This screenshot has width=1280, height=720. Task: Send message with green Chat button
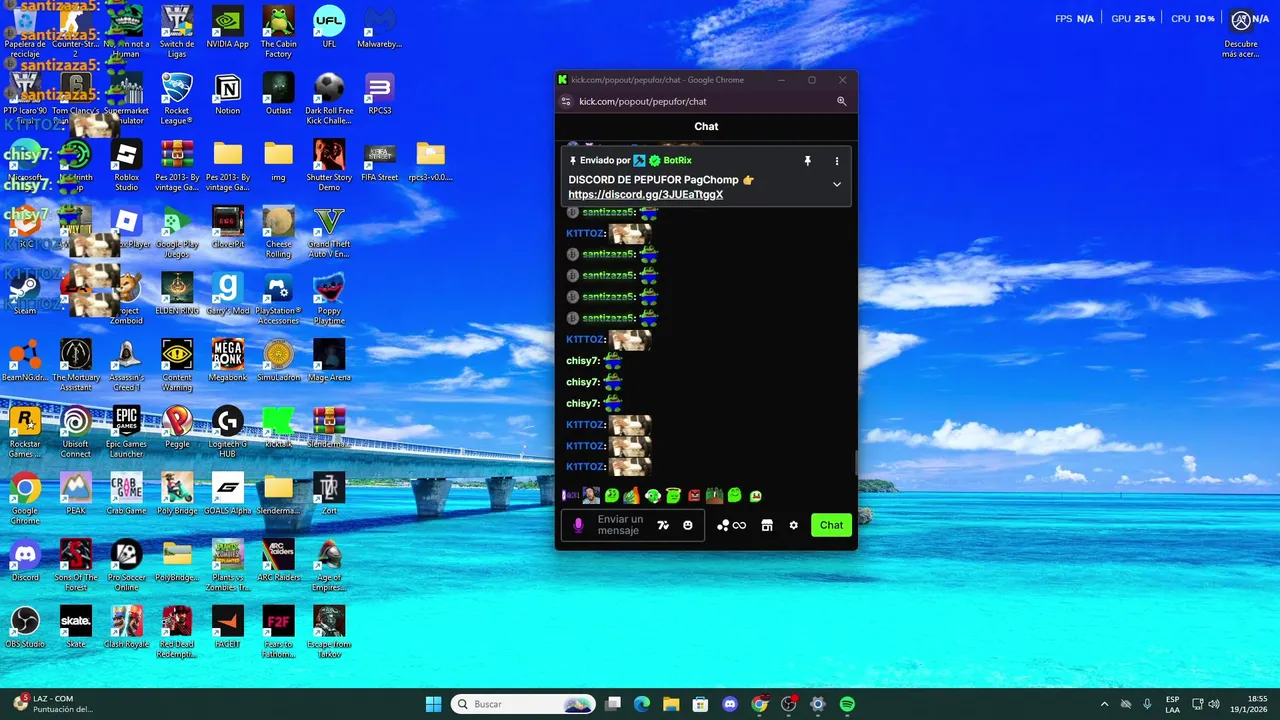coord(831,525)
